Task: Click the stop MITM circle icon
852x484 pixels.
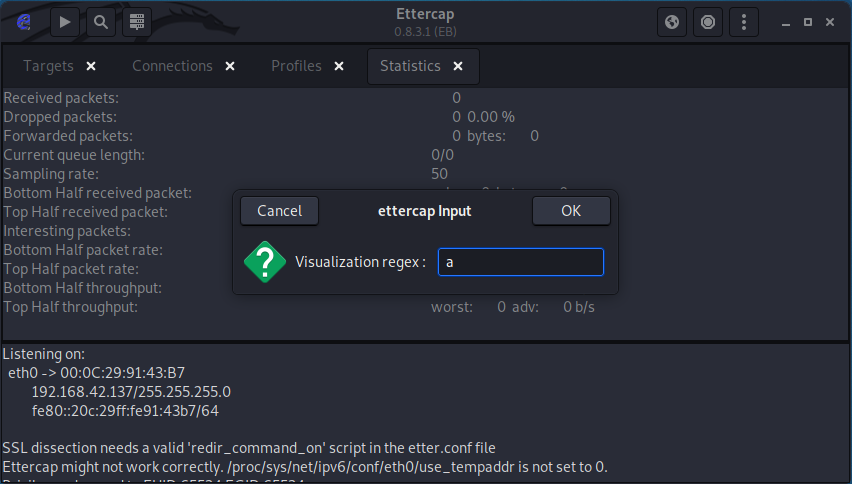Action: coord(707,22)
